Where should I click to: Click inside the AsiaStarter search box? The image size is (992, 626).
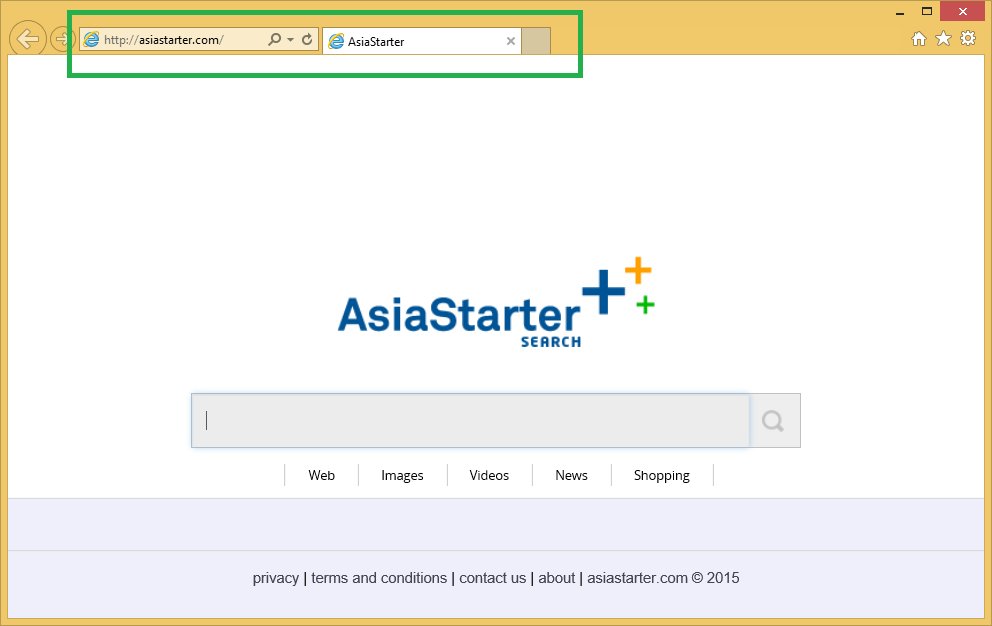click(471, 420)
